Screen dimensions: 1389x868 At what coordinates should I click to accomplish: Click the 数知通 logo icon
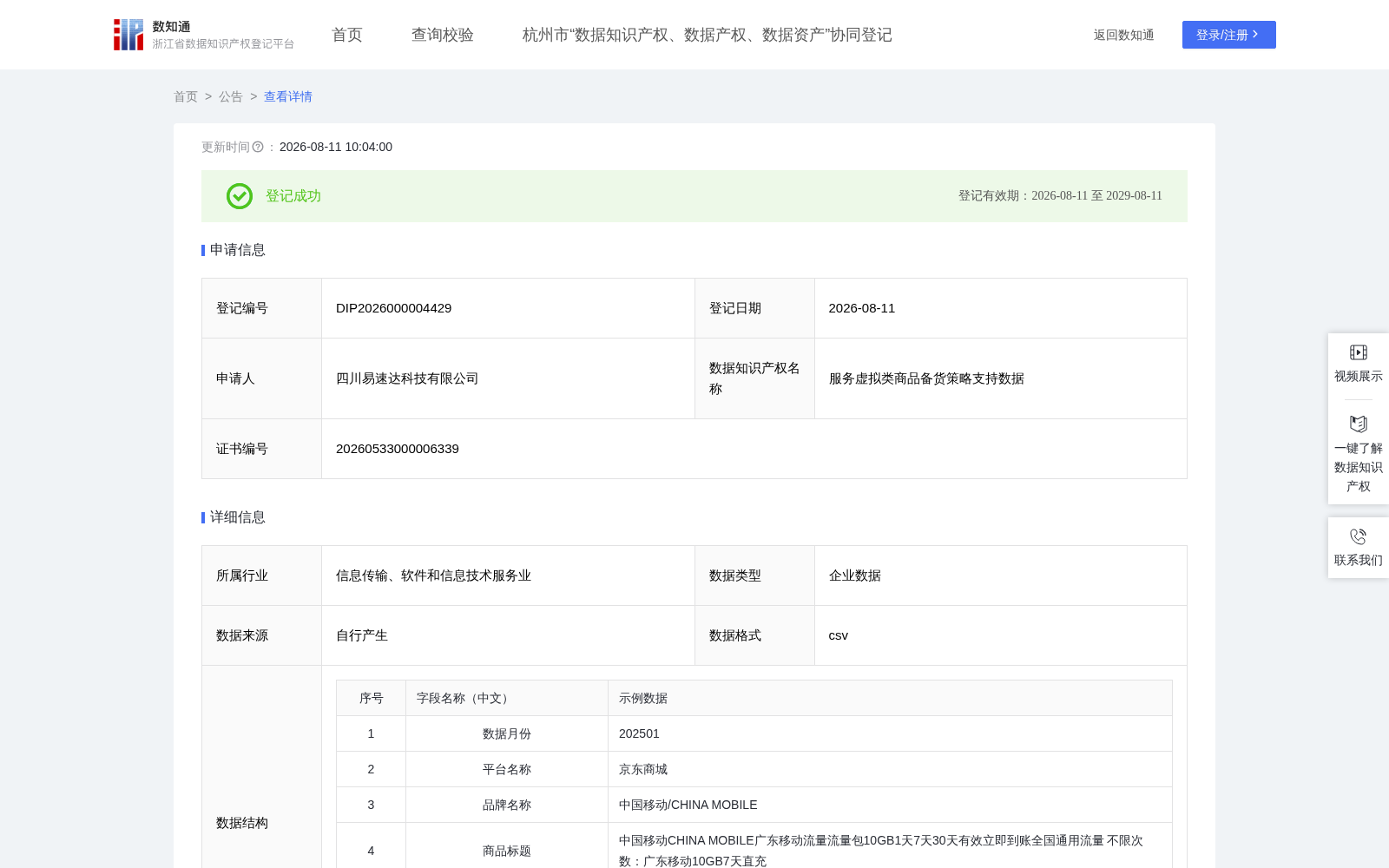(128, 35)
